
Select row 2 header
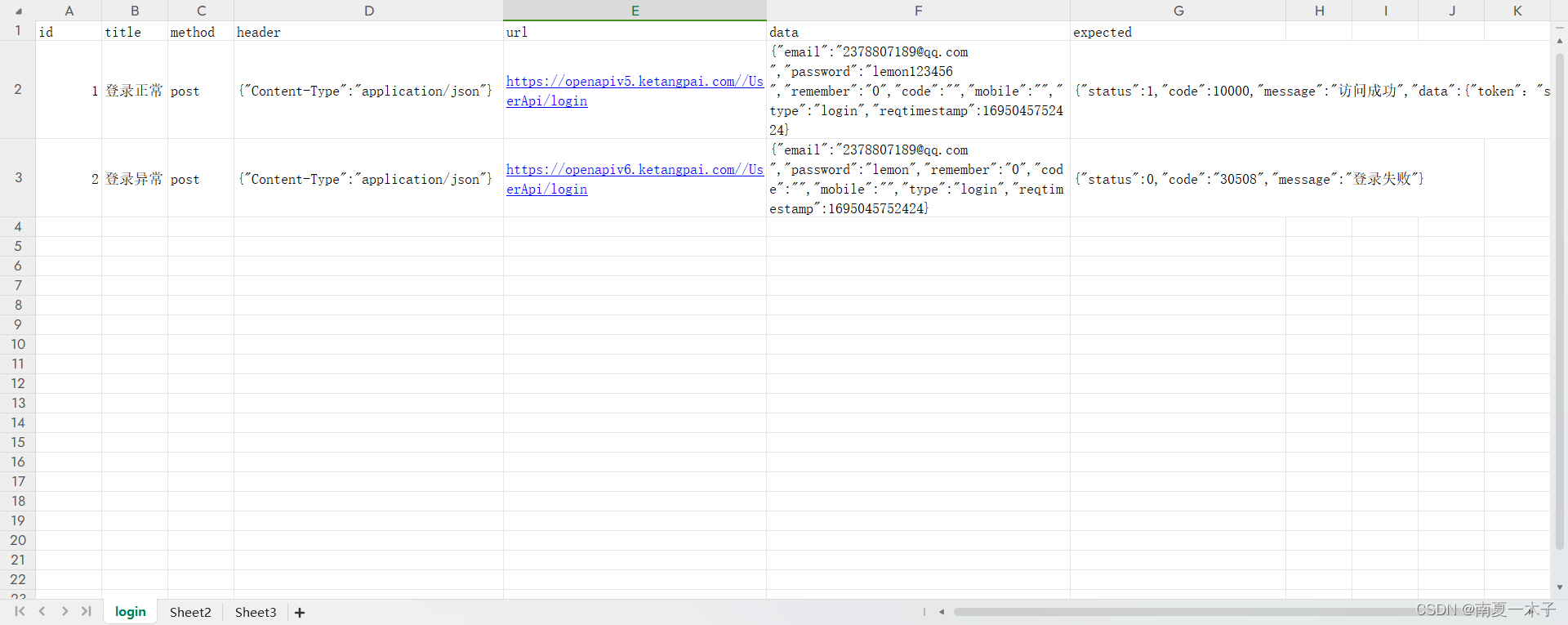coord(18,90)
